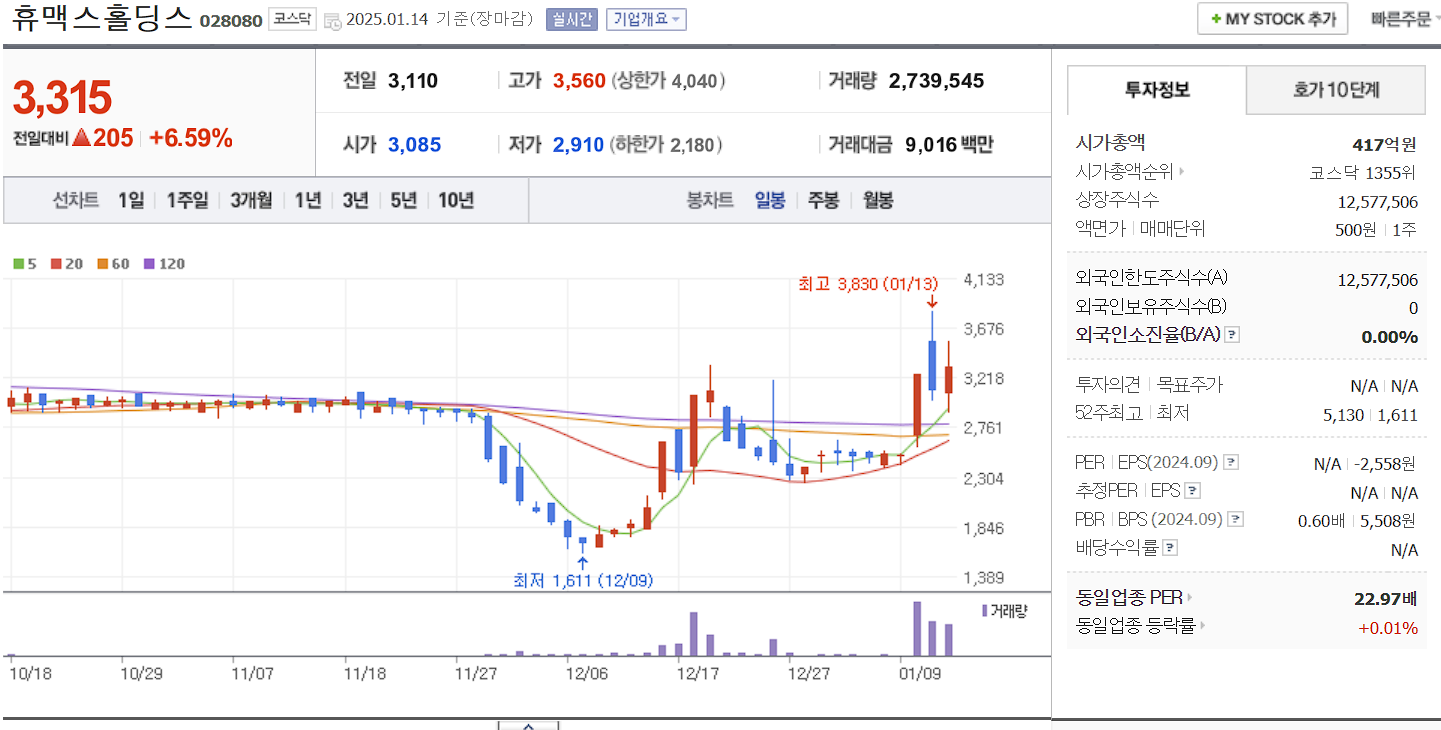Expand the 동일업종 등락률 entry
This screenshot has width=1441, height=730.
coord(1202,626)
